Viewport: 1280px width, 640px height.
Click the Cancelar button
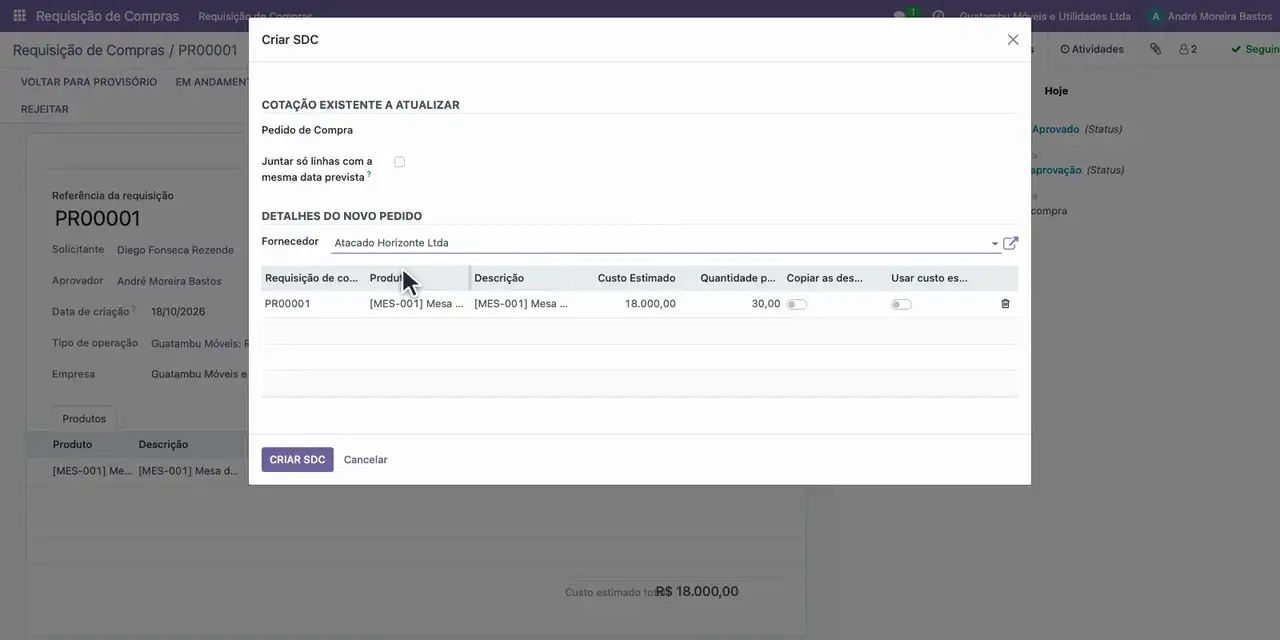point(366,460)
